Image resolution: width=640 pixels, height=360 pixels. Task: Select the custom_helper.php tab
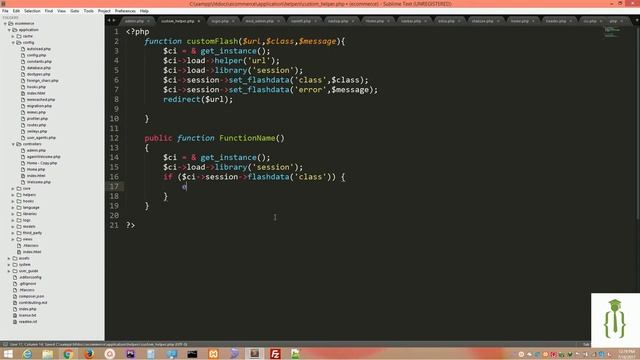177,21
